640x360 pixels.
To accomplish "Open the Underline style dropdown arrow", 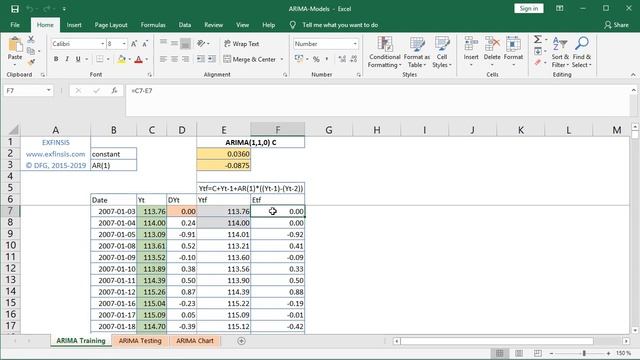I will [86, 59].
